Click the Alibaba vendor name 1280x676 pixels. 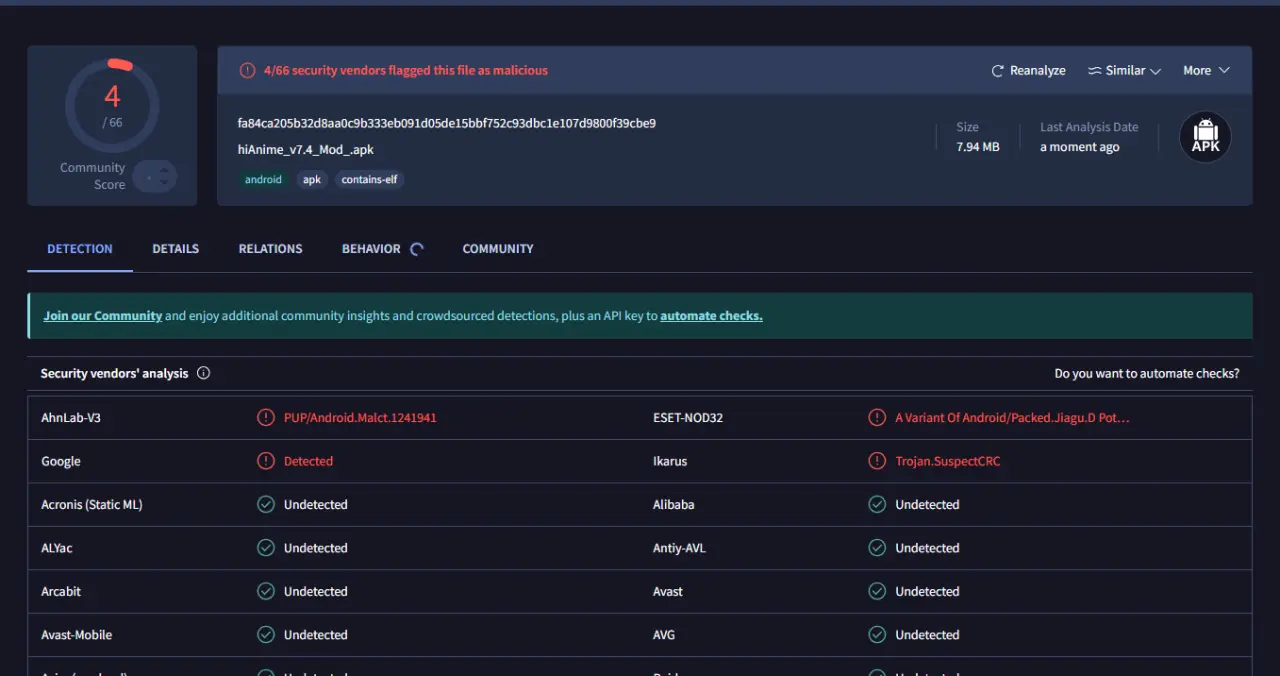click(674, 505)
